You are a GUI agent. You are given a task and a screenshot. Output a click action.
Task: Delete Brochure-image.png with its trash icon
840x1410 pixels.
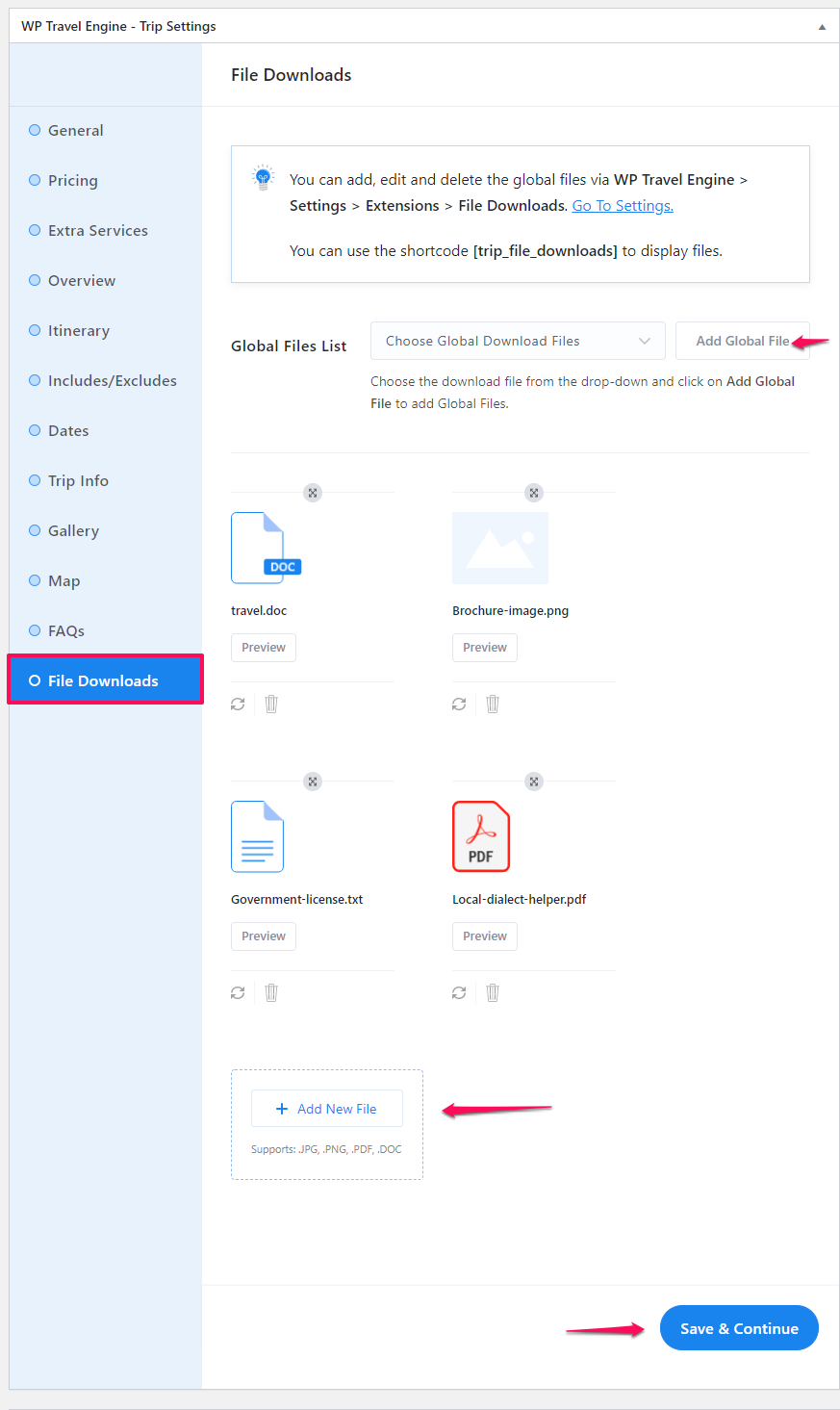point(493,705)
